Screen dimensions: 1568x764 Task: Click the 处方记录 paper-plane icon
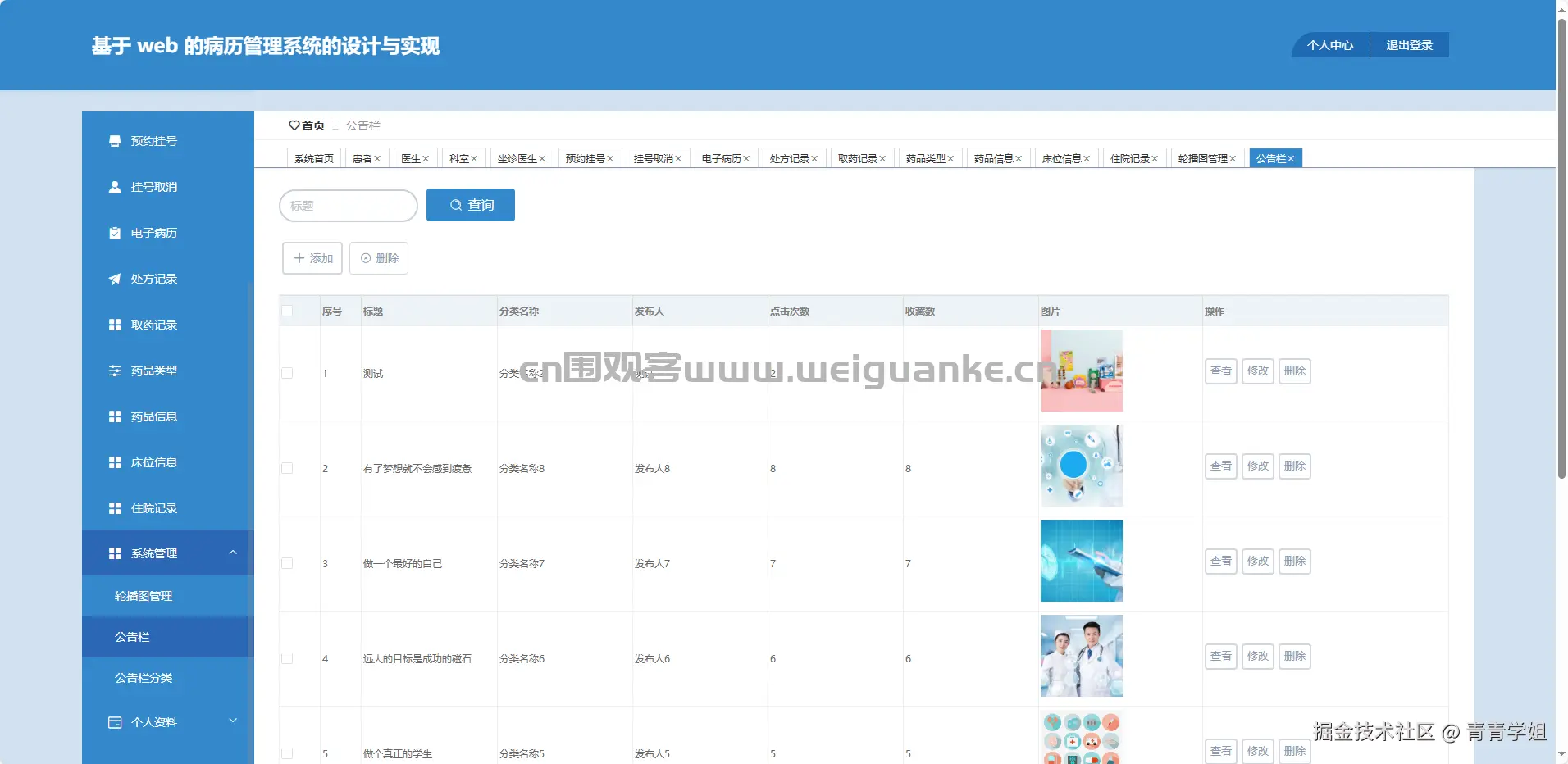(115, 279)
